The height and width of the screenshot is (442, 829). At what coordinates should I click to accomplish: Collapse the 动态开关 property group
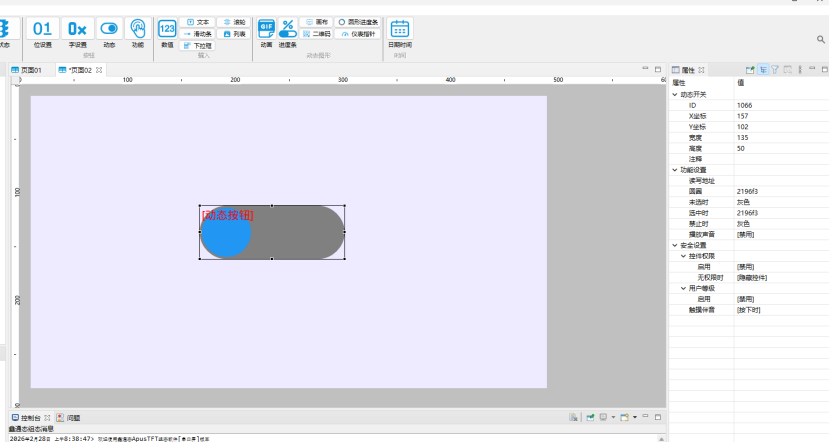tap(675, 94)
